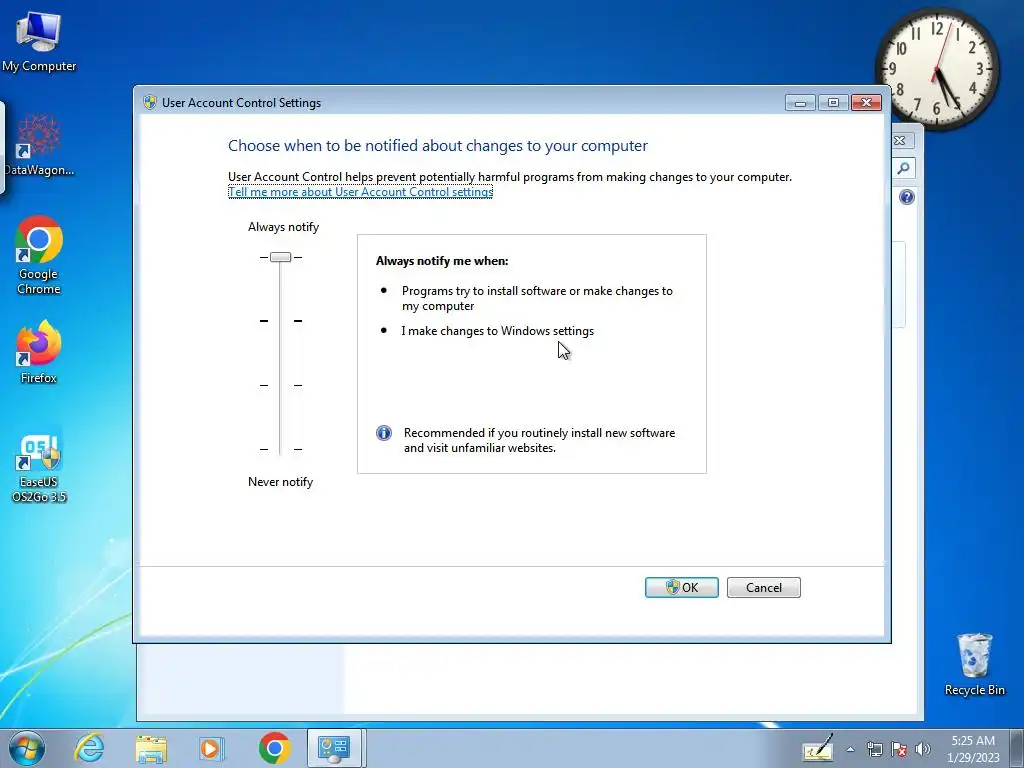Open Internet Explorer from taskbar

coord(89,748)
